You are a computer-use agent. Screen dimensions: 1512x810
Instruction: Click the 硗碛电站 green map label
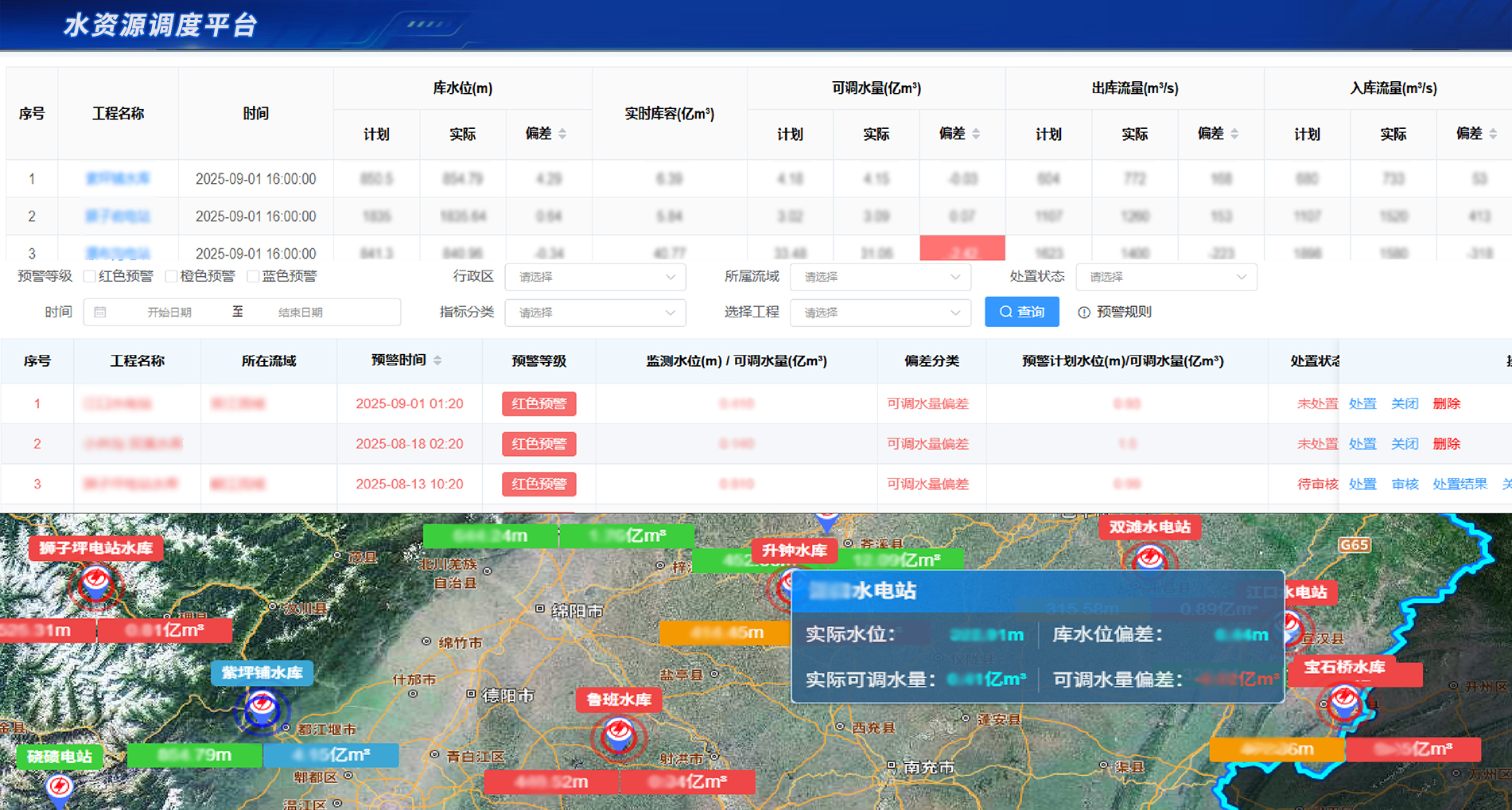(60, 757)
